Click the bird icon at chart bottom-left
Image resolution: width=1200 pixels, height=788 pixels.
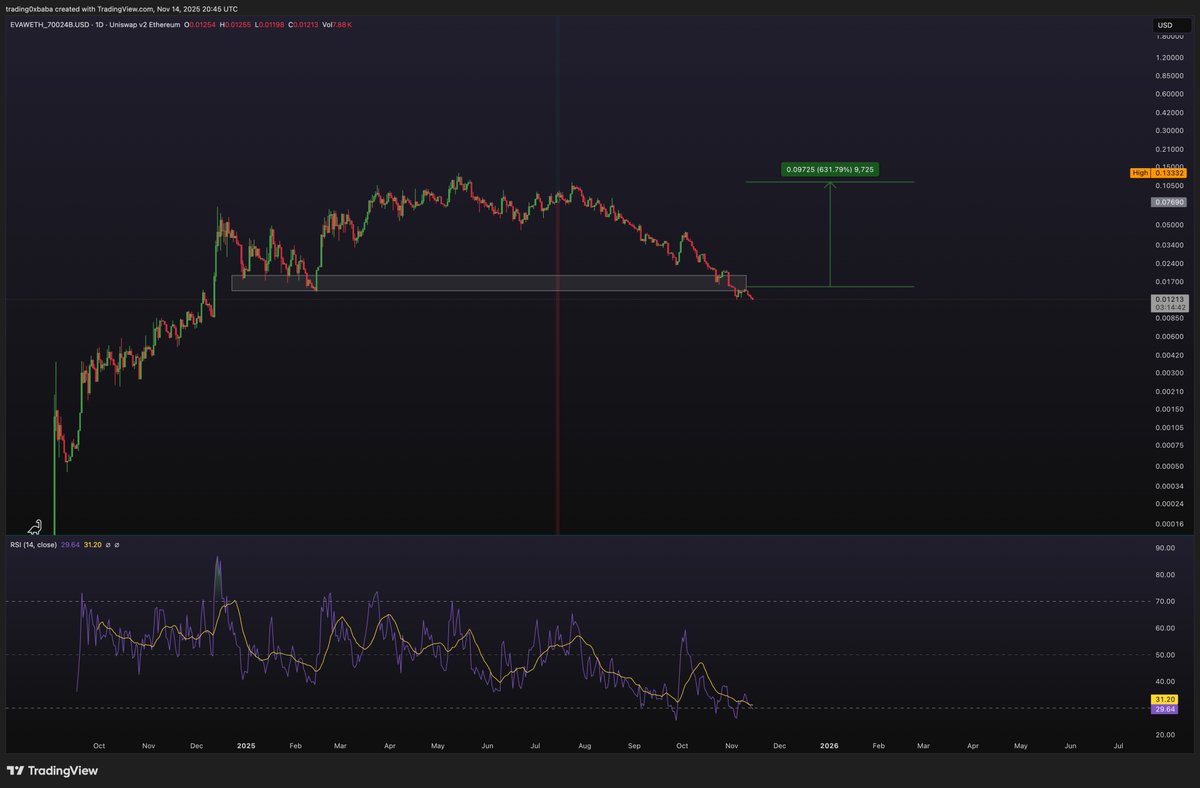point(34,527)
